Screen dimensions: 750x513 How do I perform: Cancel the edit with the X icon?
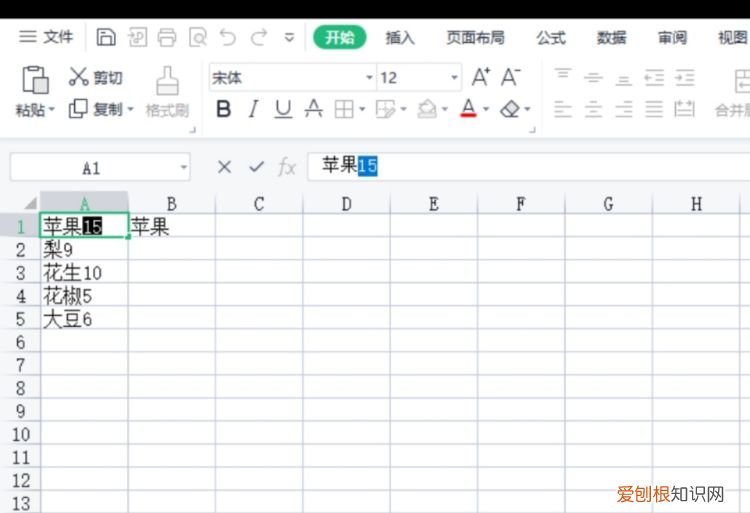224,167
